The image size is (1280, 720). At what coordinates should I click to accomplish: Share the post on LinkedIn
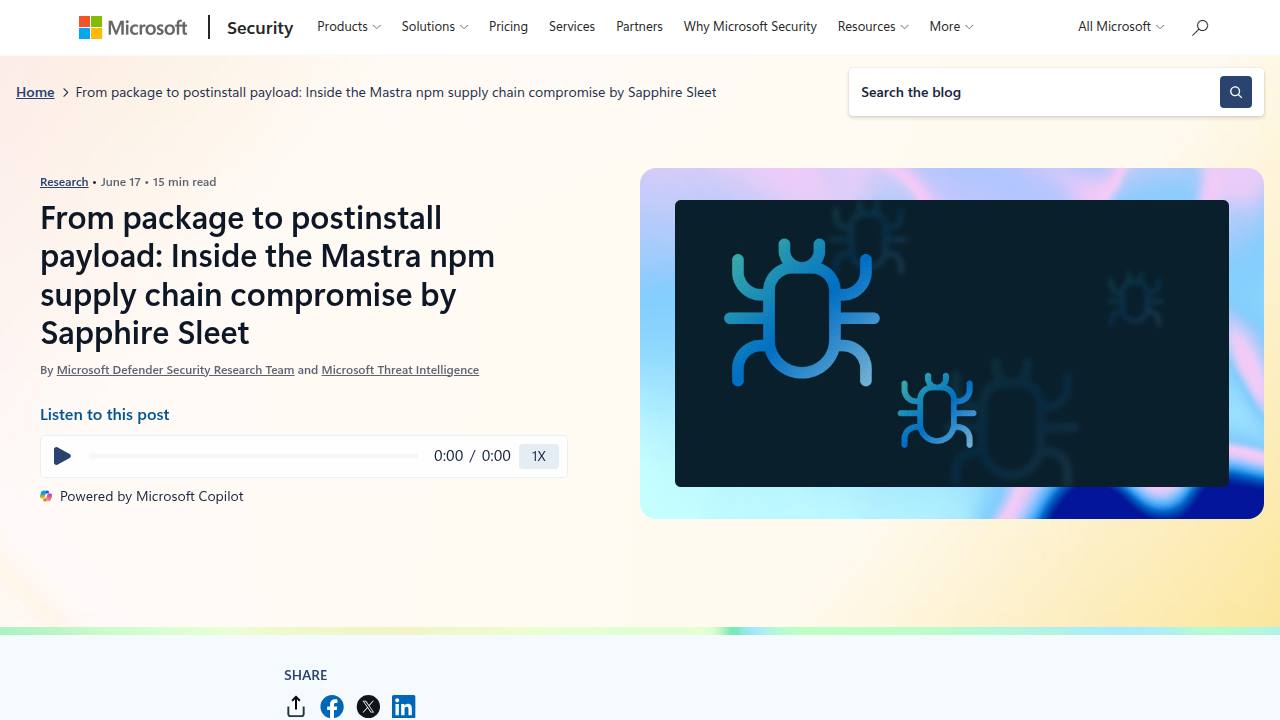pyautogui.click(x=404, y=707)
